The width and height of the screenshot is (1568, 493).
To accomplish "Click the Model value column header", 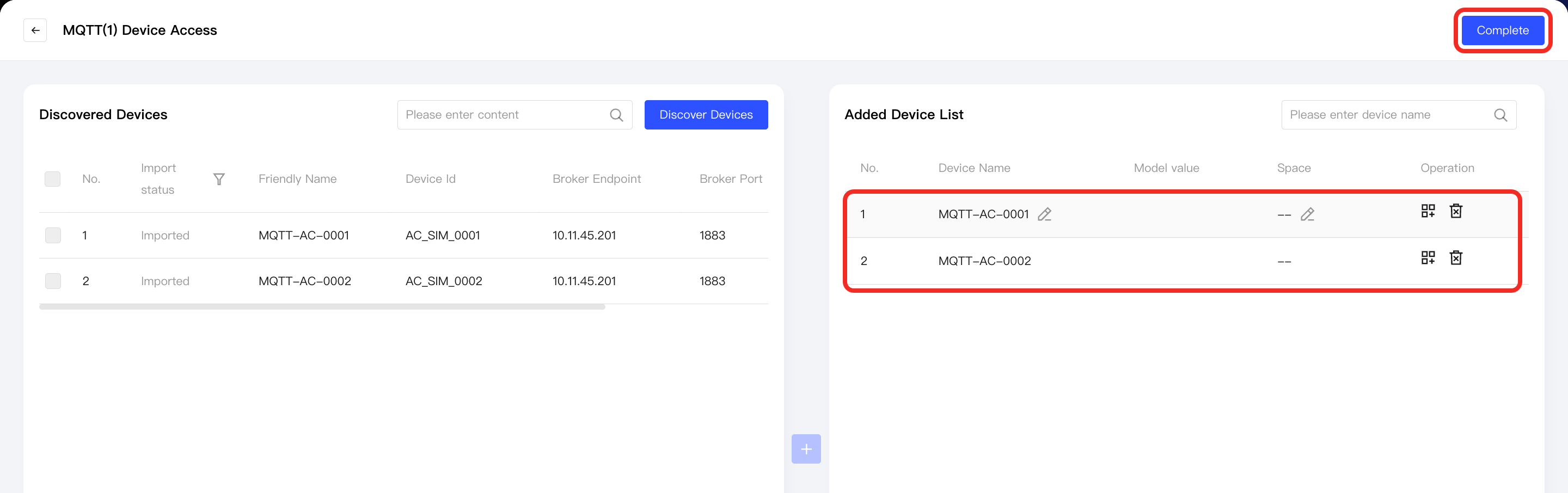I will [1166, 168].
